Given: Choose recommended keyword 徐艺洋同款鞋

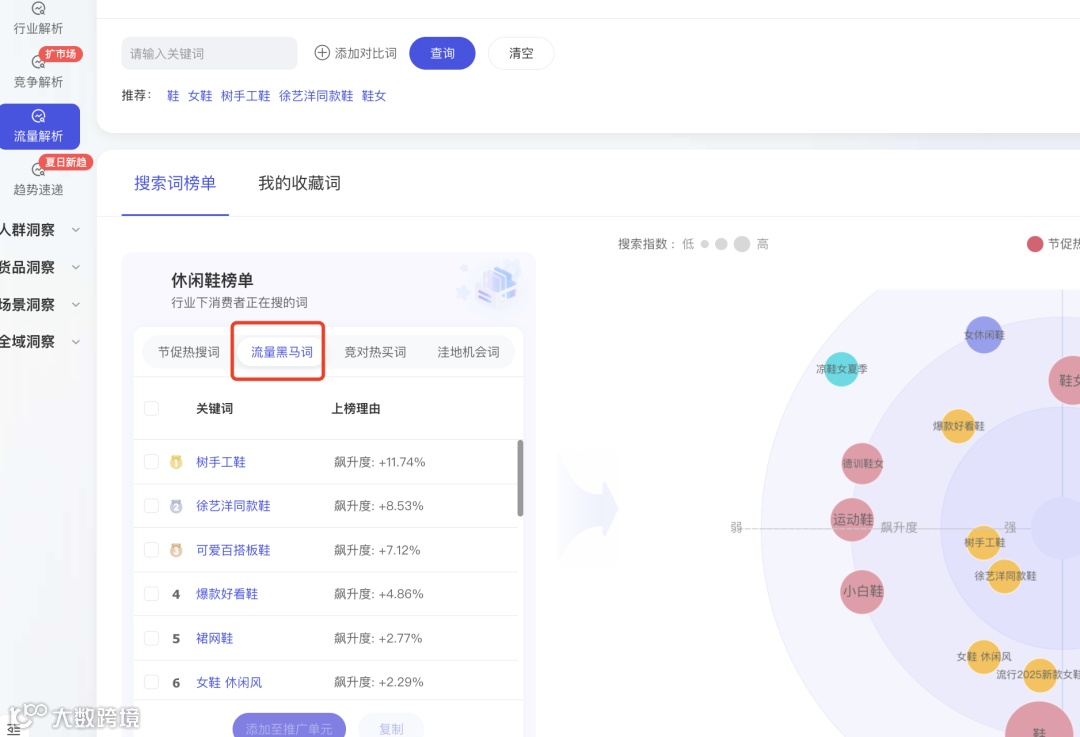Looking at the screenshot, I should (315, 96).
